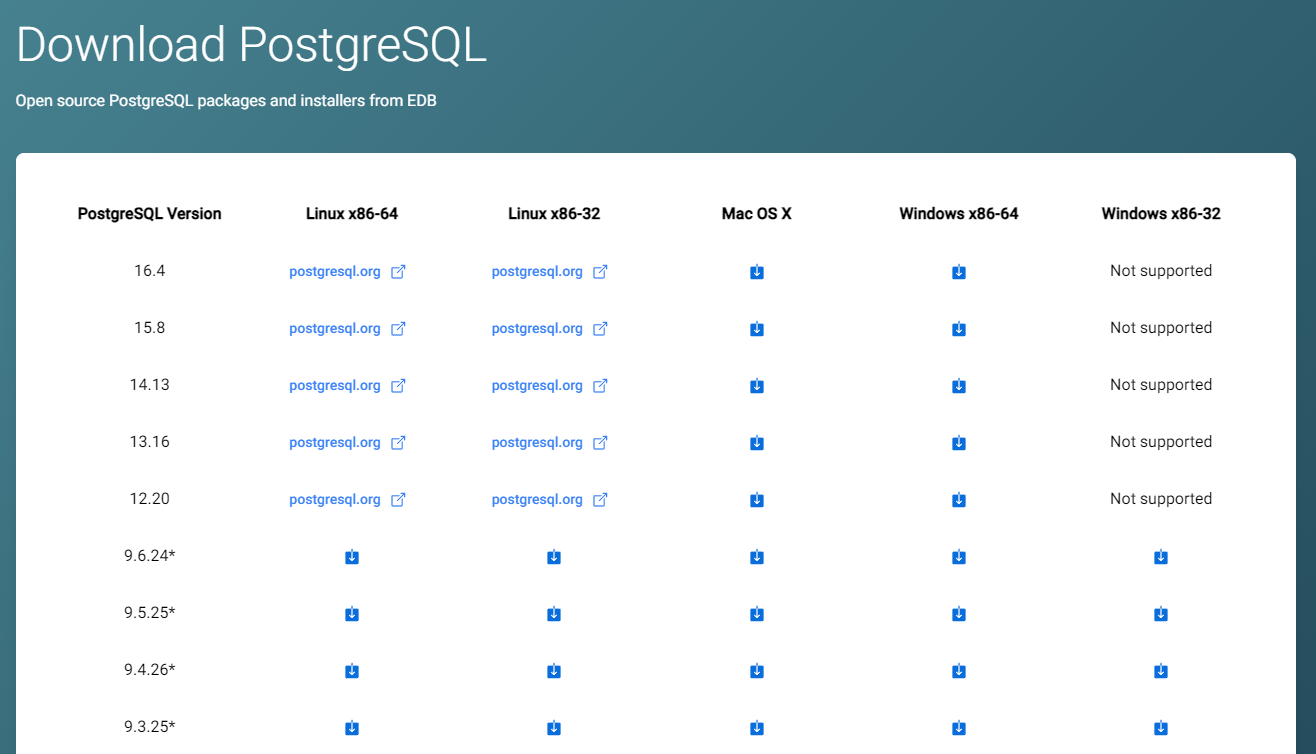1316x754 pixels.
Task: Download PostgreSQL 9.5.25 for Linux x86-32
Action: point(554,613)
